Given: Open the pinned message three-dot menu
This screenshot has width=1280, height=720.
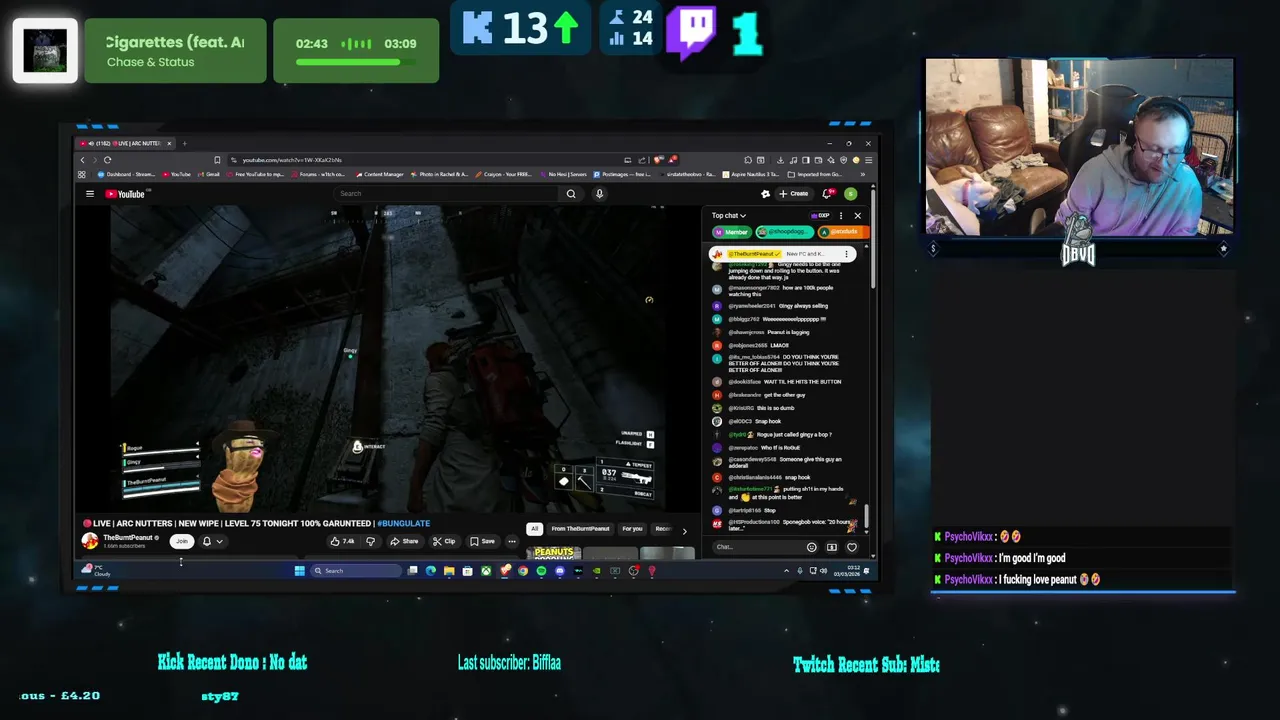Looking at the screenshot, I should click(846, 254).
